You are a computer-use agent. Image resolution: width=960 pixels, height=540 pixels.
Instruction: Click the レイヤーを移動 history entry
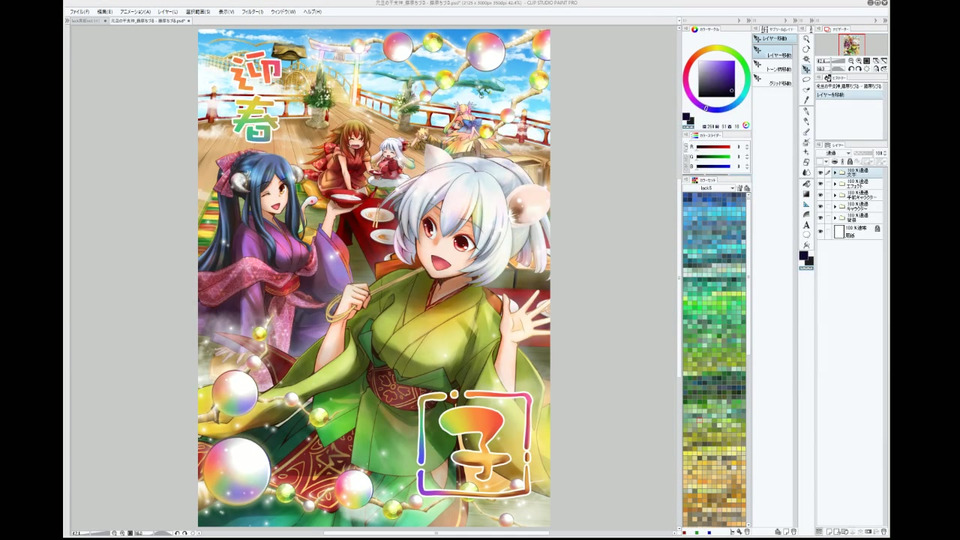(849, 95)
